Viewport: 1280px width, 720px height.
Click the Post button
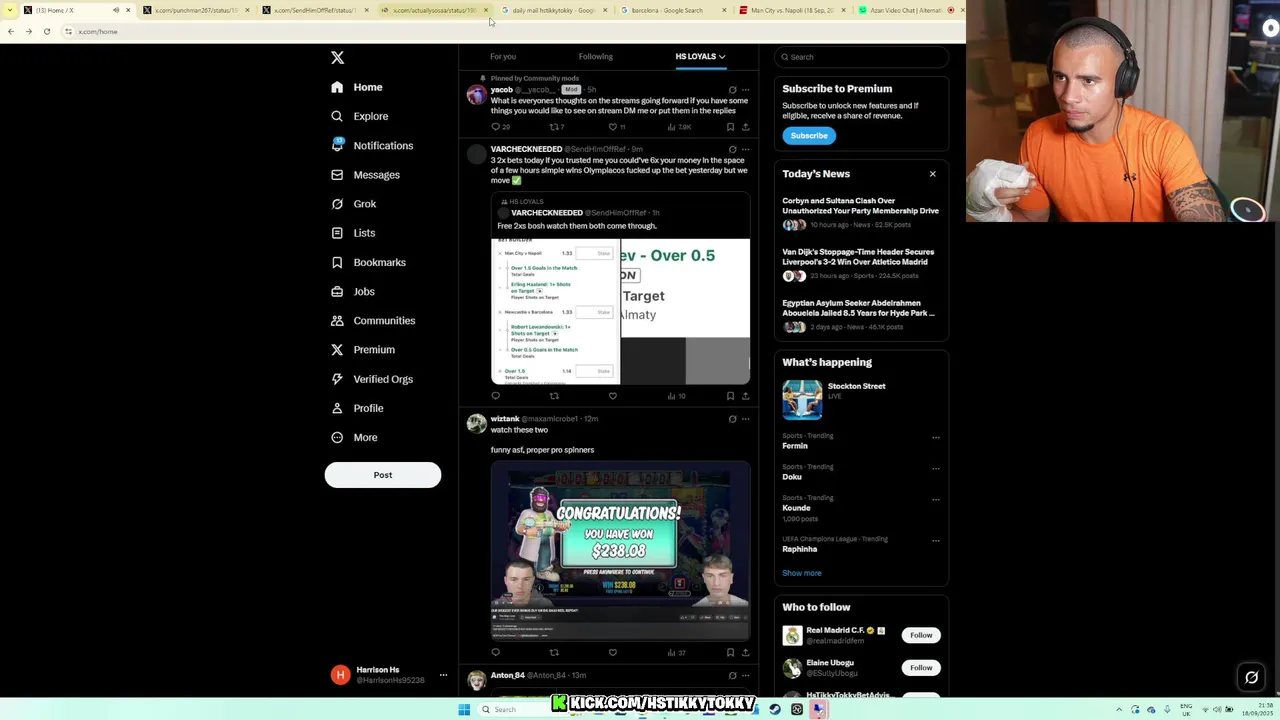pyautogui.click(x=382, y=475)
